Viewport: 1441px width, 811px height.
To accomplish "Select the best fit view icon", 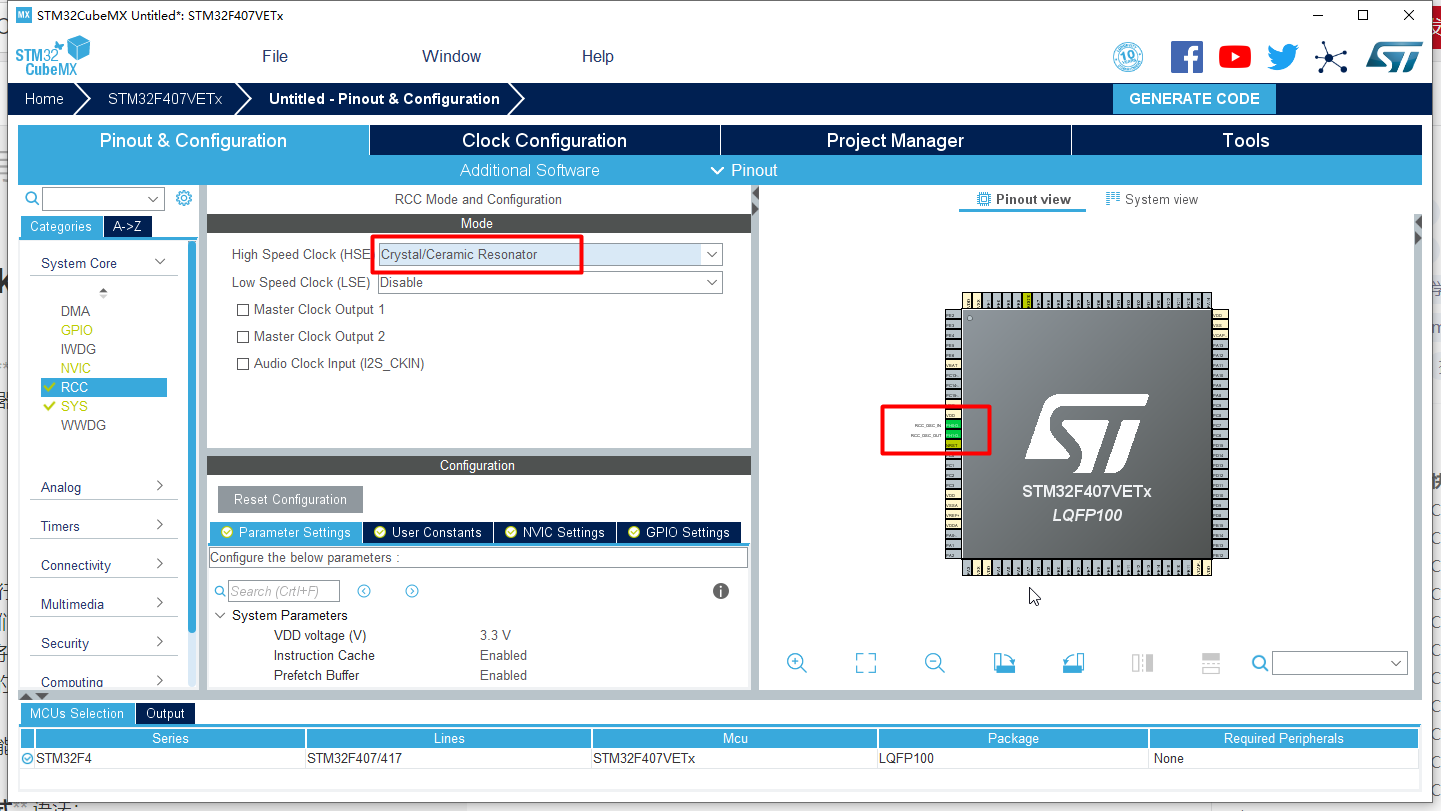I will point(865,662).
